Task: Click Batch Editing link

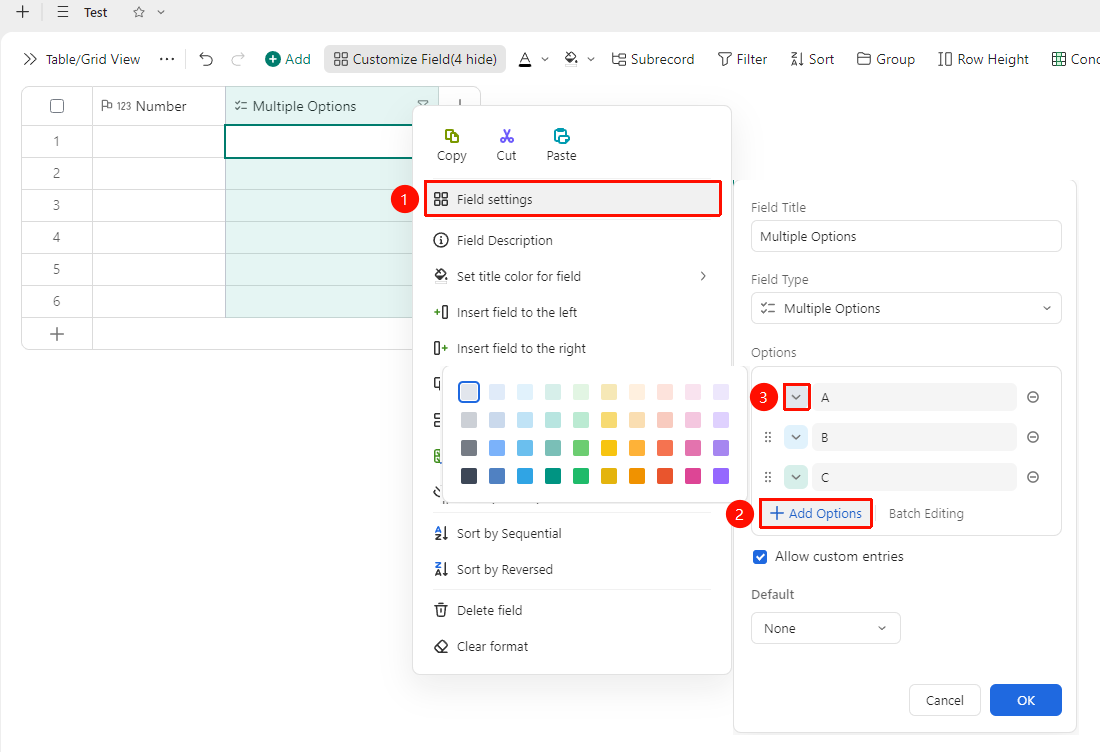Action: coord(926,513)
